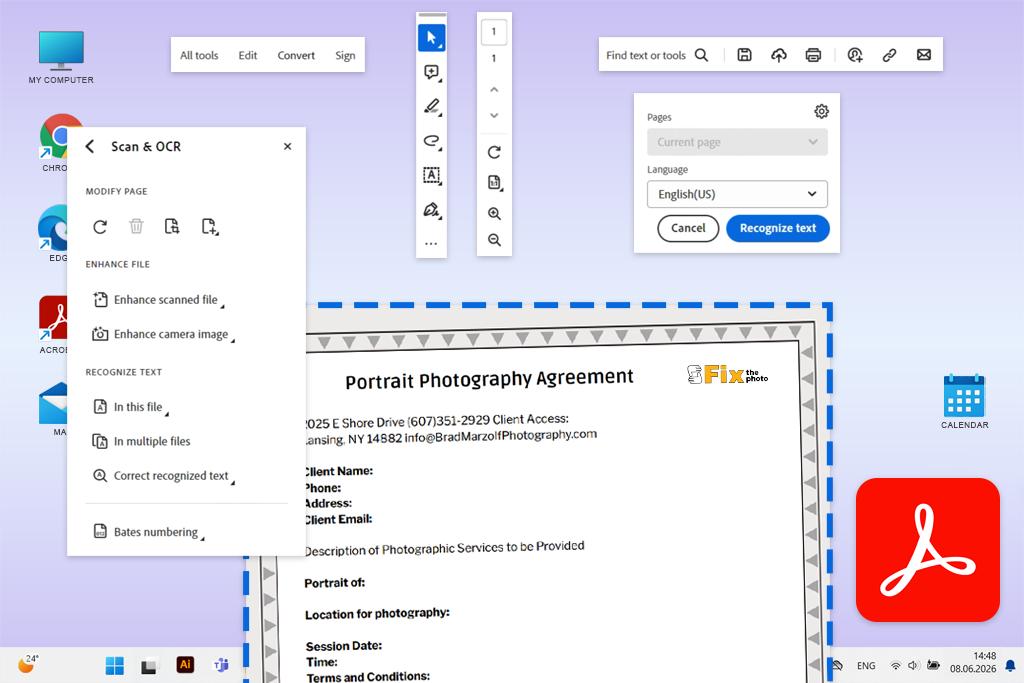Image resolution: width=1024 pixels, height=683 pixels.
Task: Click ENG language indicator in tray
Action: coord(866,666)
